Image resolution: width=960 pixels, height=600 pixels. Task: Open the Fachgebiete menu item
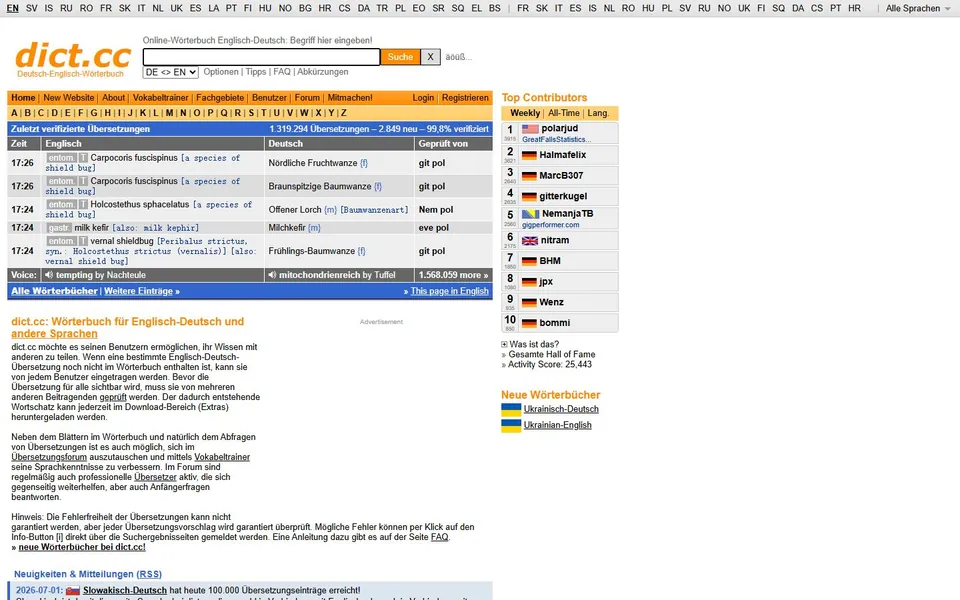click(x=220, y=98)
